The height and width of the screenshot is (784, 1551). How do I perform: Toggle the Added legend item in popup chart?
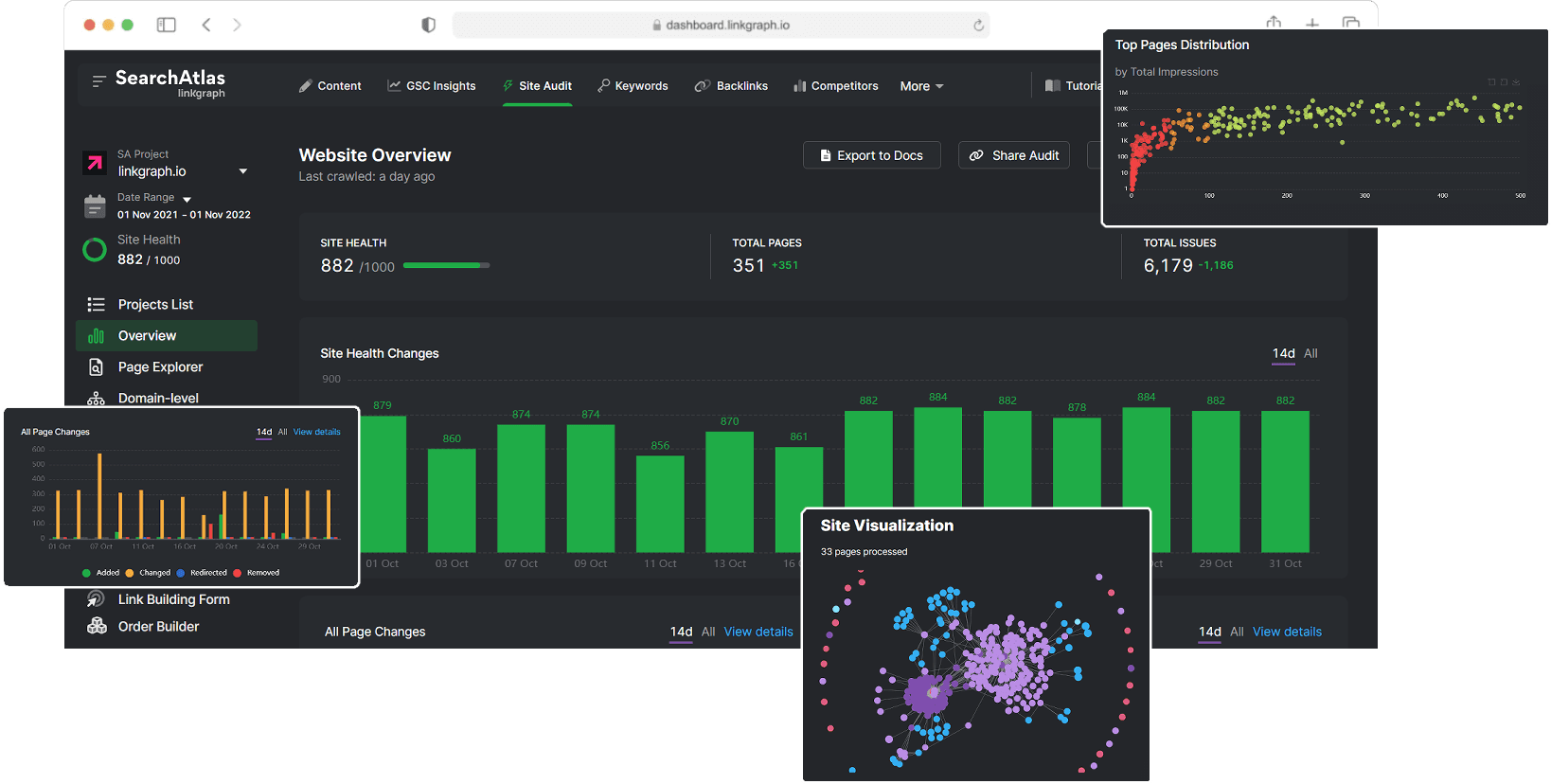tap(100, 573)
